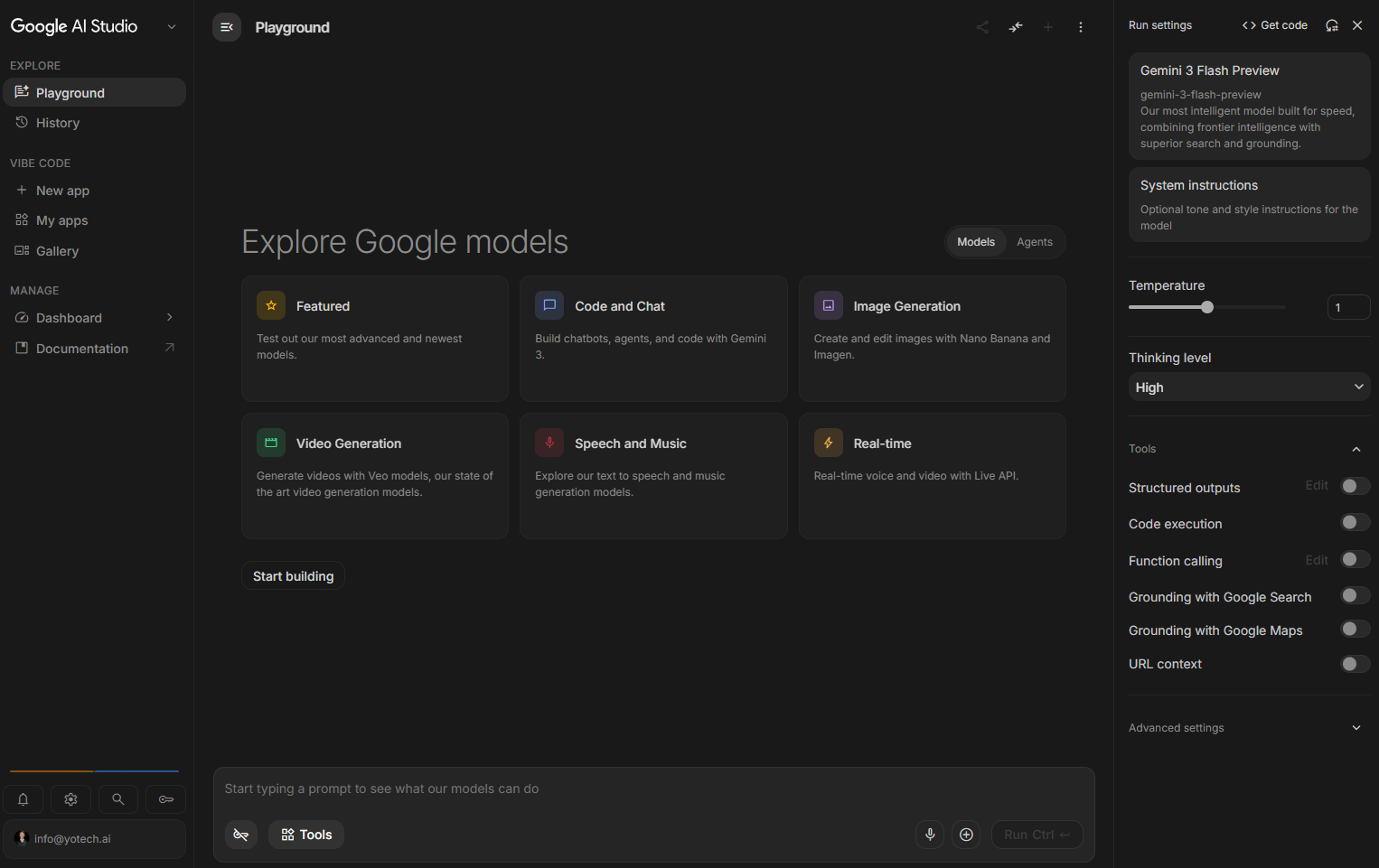Click the Dashboard sidebar item
This screenshot has height=868, width=1379.
click(x=95, y=318)
